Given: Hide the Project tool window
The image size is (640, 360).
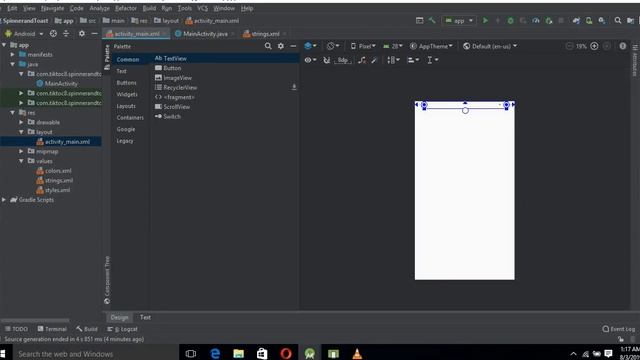Looking at the screenshot, I should pos(94,33).
